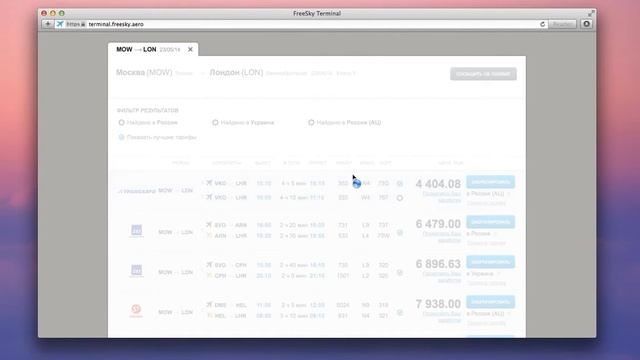Click Transaero airline logo in first result
Screen dimensions: 640x360
(136, 191)
